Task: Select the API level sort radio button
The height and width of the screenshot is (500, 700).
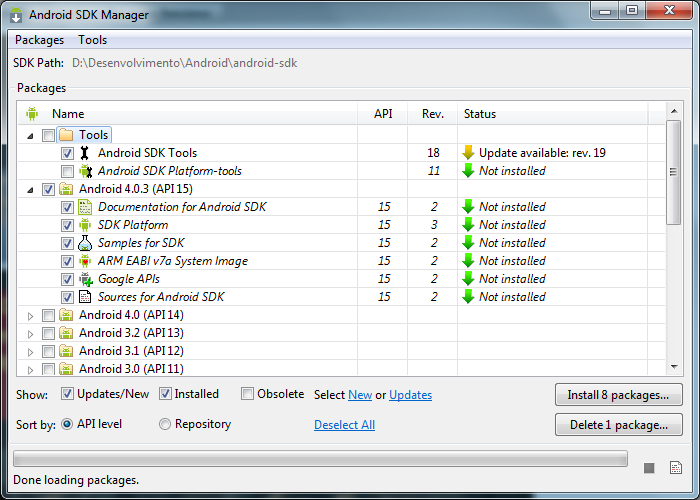Action: tap(67, 424)
